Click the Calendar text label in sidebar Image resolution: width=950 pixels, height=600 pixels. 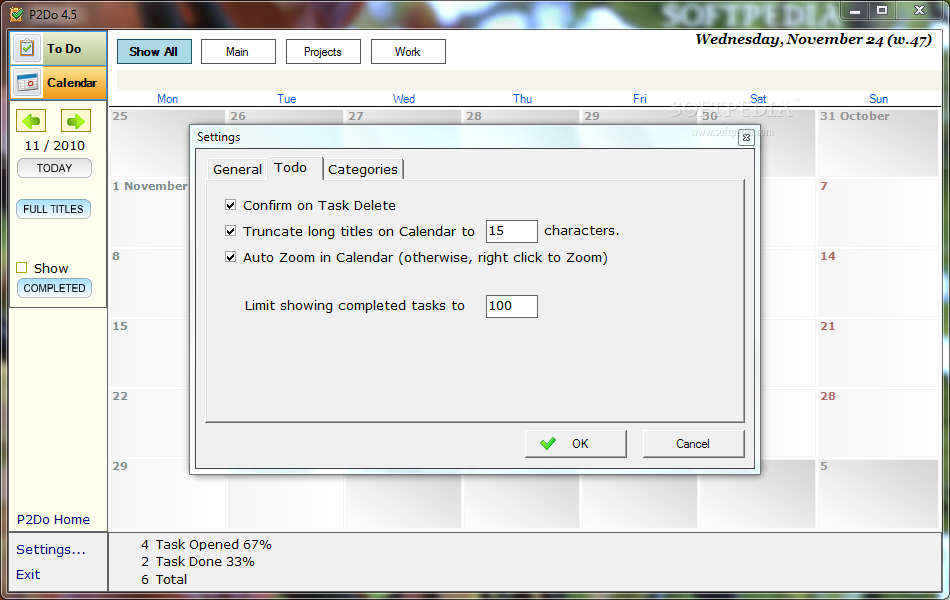click(72, 82)
